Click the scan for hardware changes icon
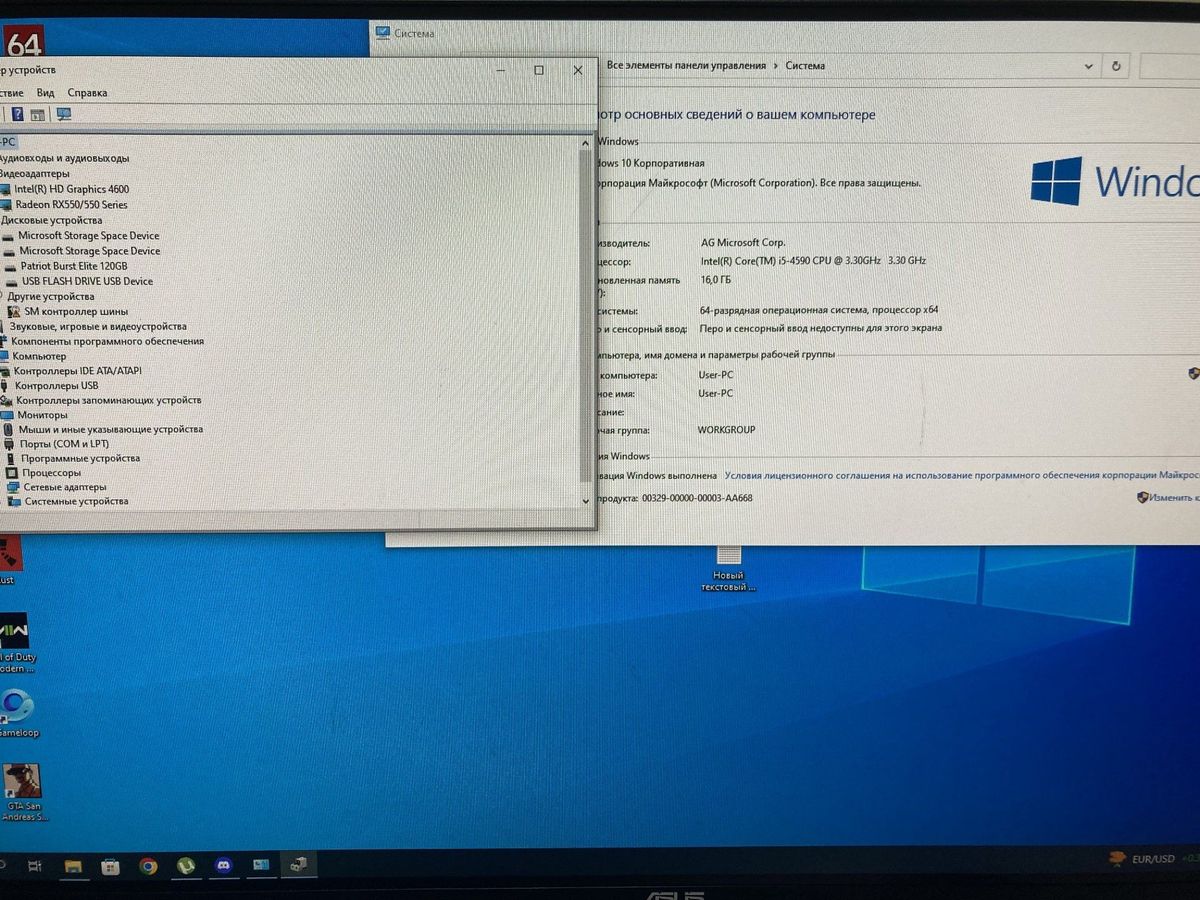 point(64,115)
